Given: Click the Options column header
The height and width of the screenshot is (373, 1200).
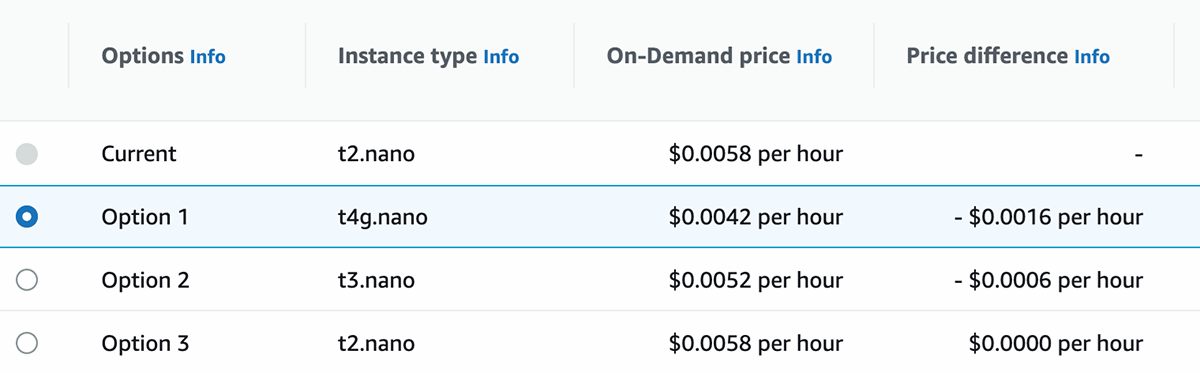Looking at the screenshot, I should [143, 56].
